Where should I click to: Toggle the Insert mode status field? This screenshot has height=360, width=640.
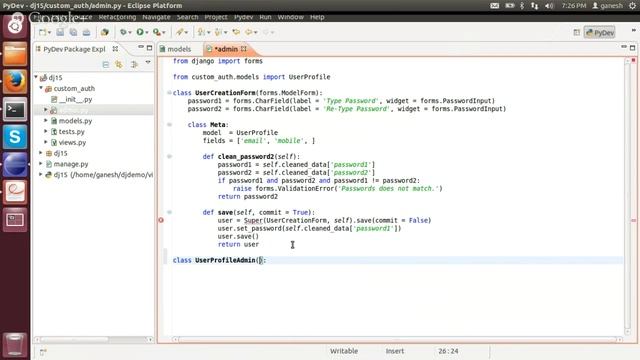click(x=395, y=351)
